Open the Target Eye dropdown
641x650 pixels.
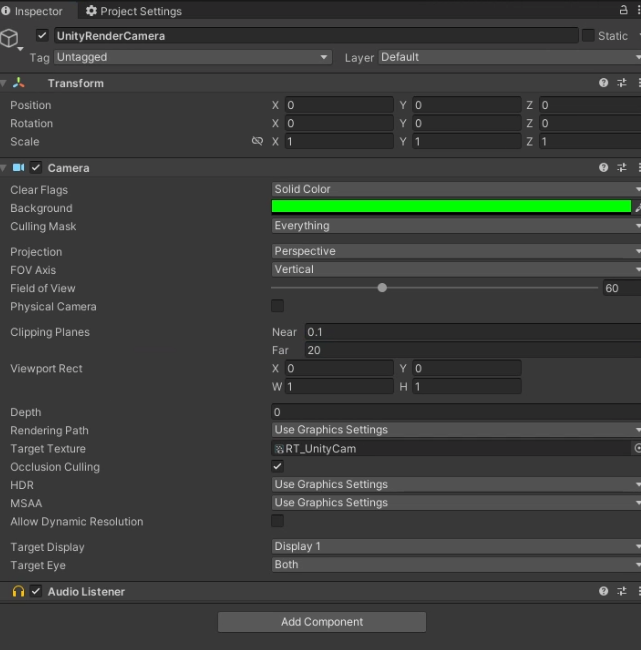click(456, 564)
